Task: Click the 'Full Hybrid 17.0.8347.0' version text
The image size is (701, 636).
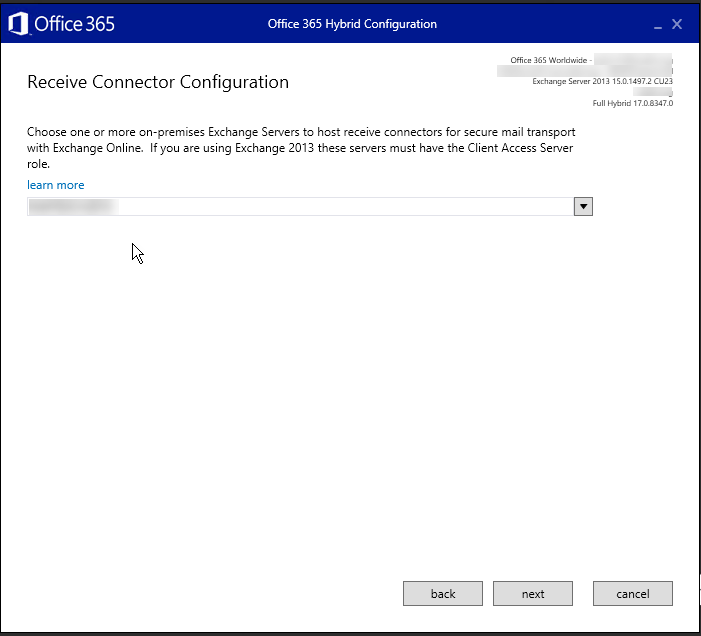Action: 633,103
